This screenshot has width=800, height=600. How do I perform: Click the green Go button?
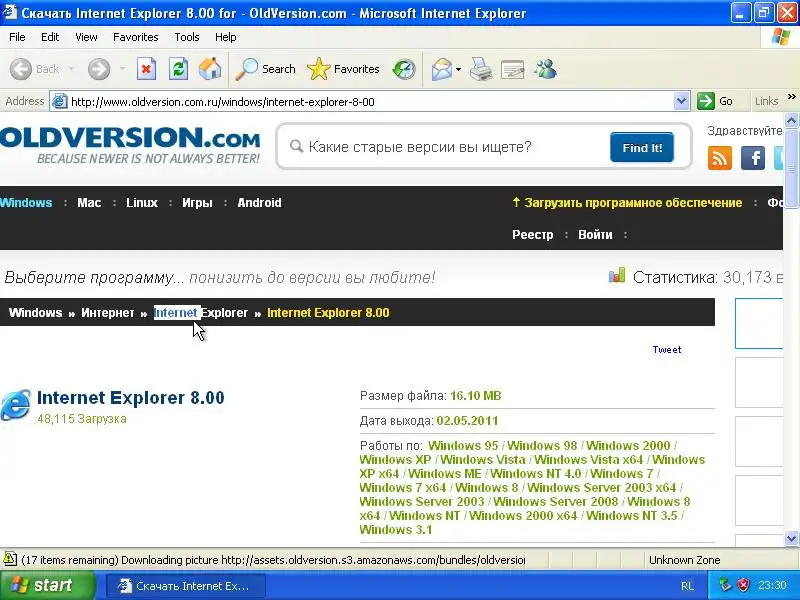point(715,101)
